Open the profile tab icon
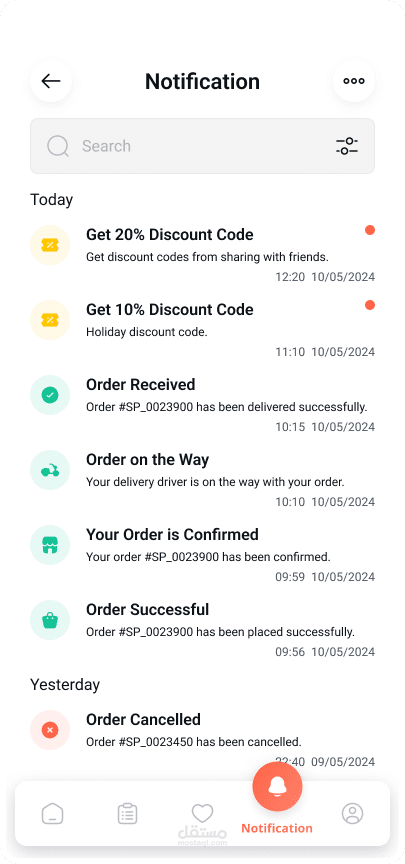 352,813
